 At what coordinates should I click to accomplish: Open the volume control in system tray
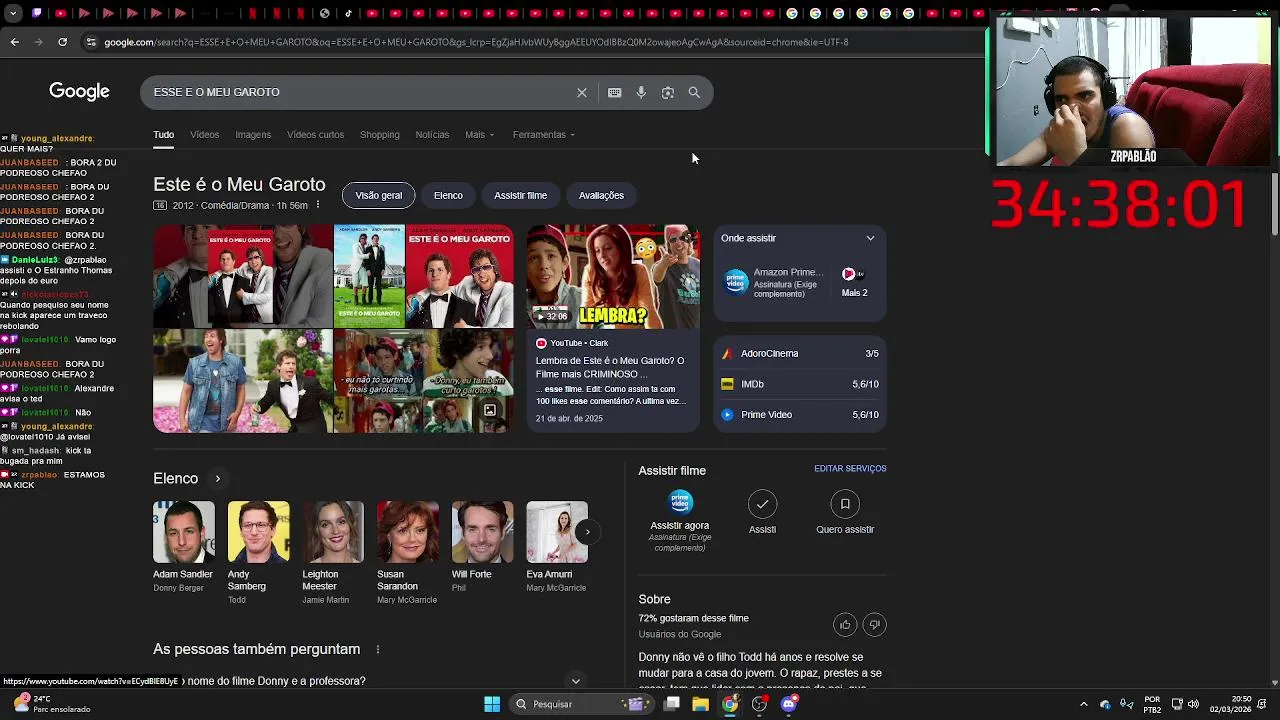point(1193,704)
